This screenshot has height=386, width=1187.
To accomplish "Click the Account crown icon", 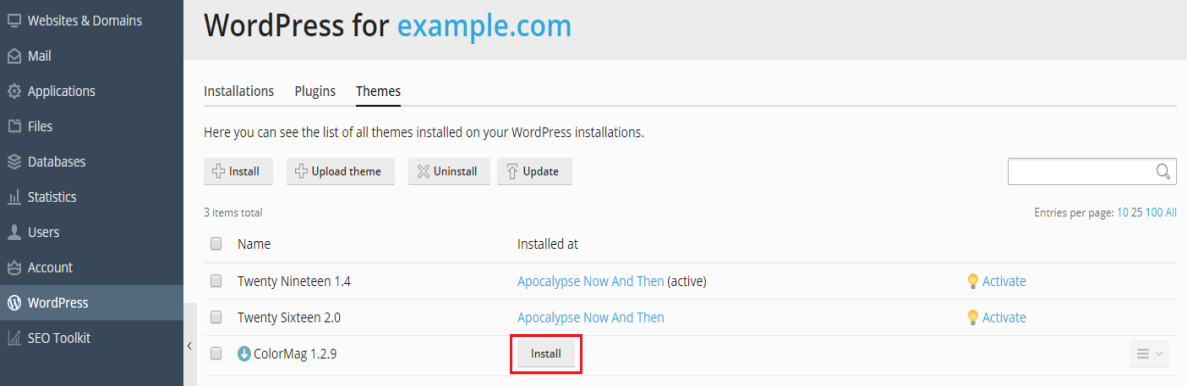I will click(x=14, y=267).
